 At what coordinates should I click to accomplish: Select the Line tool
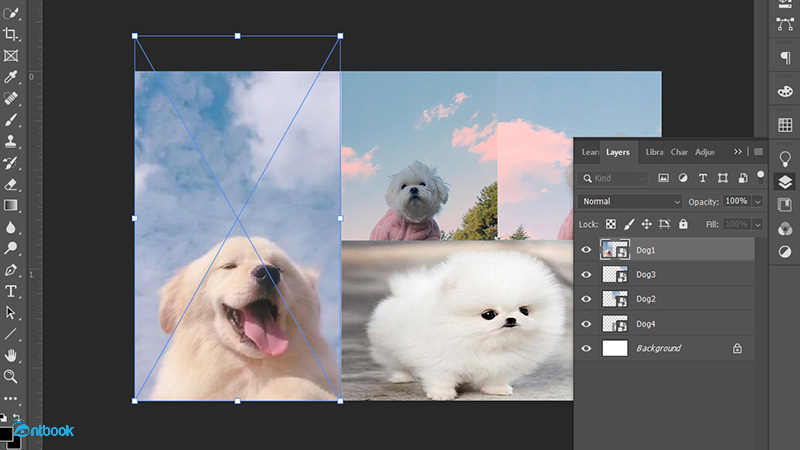tap(10, 334)
